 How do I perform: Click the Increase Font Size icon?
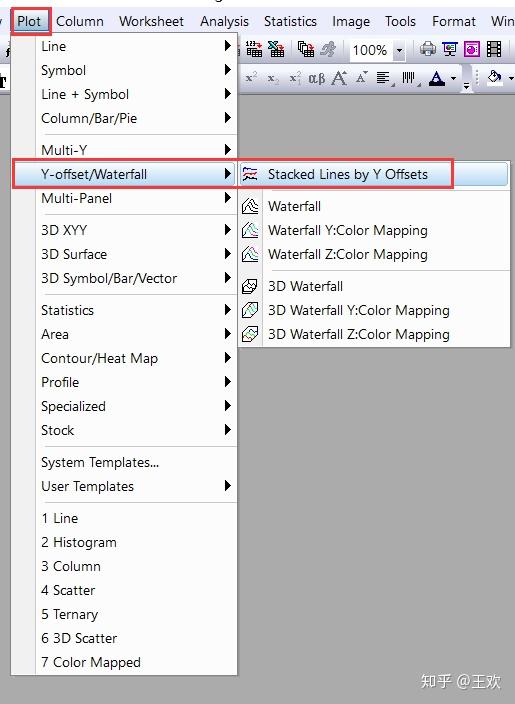339,79
